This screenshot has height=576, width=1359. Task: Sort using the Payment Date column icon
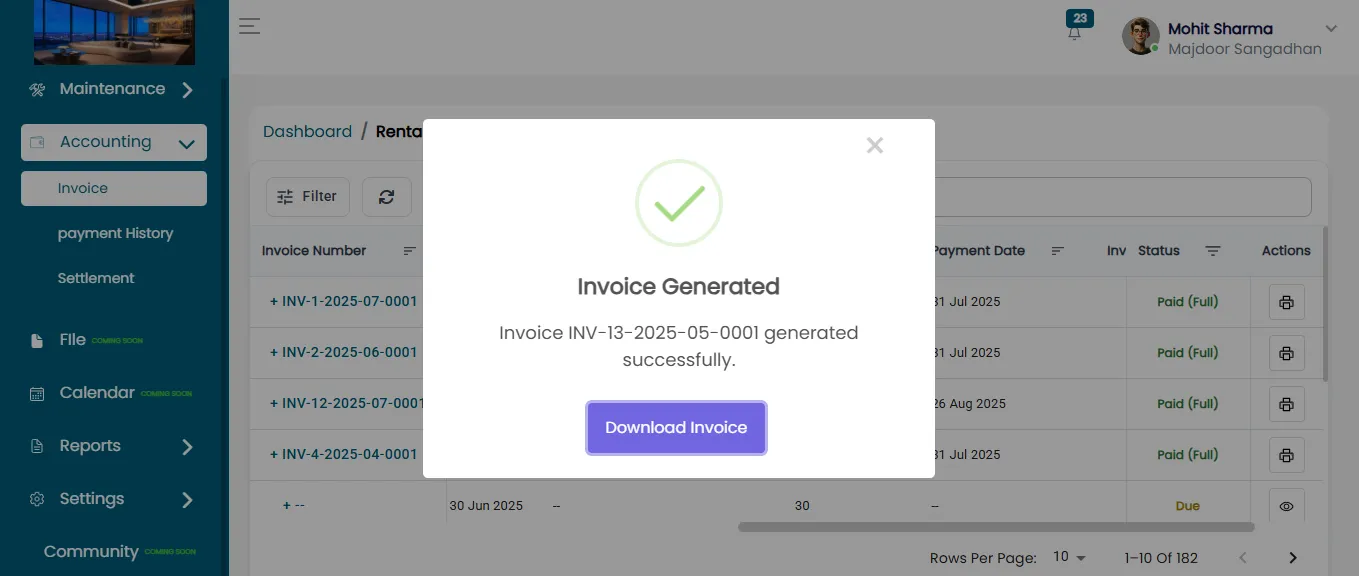[1058, 251]
